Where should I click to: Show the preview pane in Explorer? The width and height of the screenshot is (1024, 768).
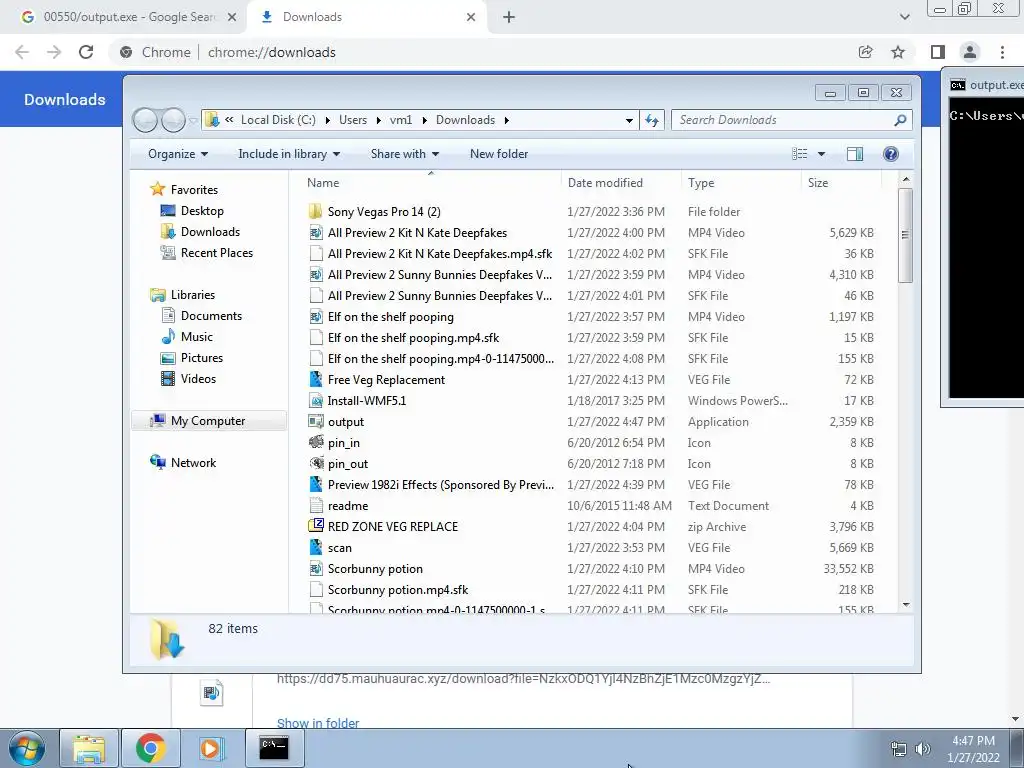pyautogui.click(x=854, y=154)
